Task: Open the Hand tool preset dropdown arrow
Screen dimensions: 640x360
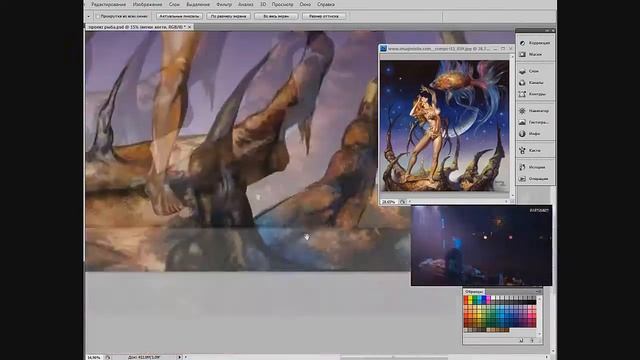Action: click(x=89, y=16)
